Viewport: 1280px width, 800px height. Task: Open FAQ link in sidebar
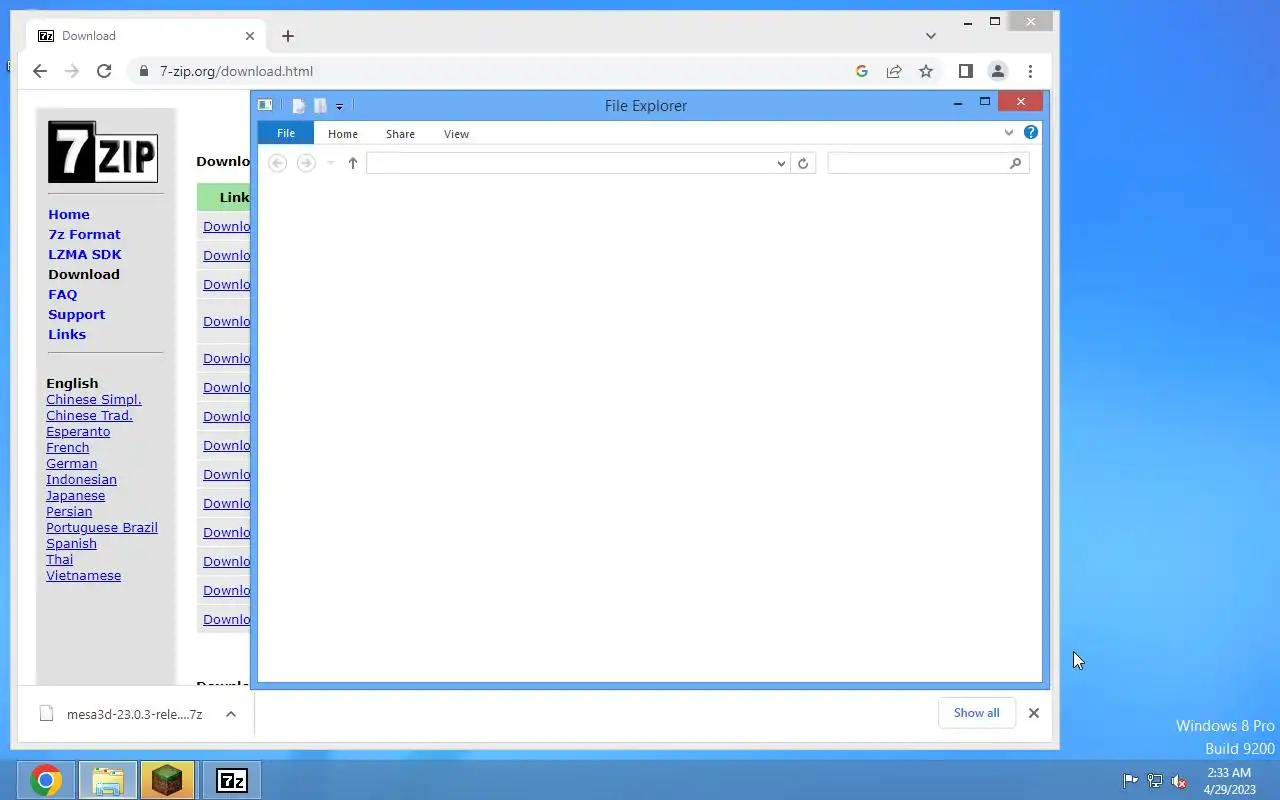63,294
